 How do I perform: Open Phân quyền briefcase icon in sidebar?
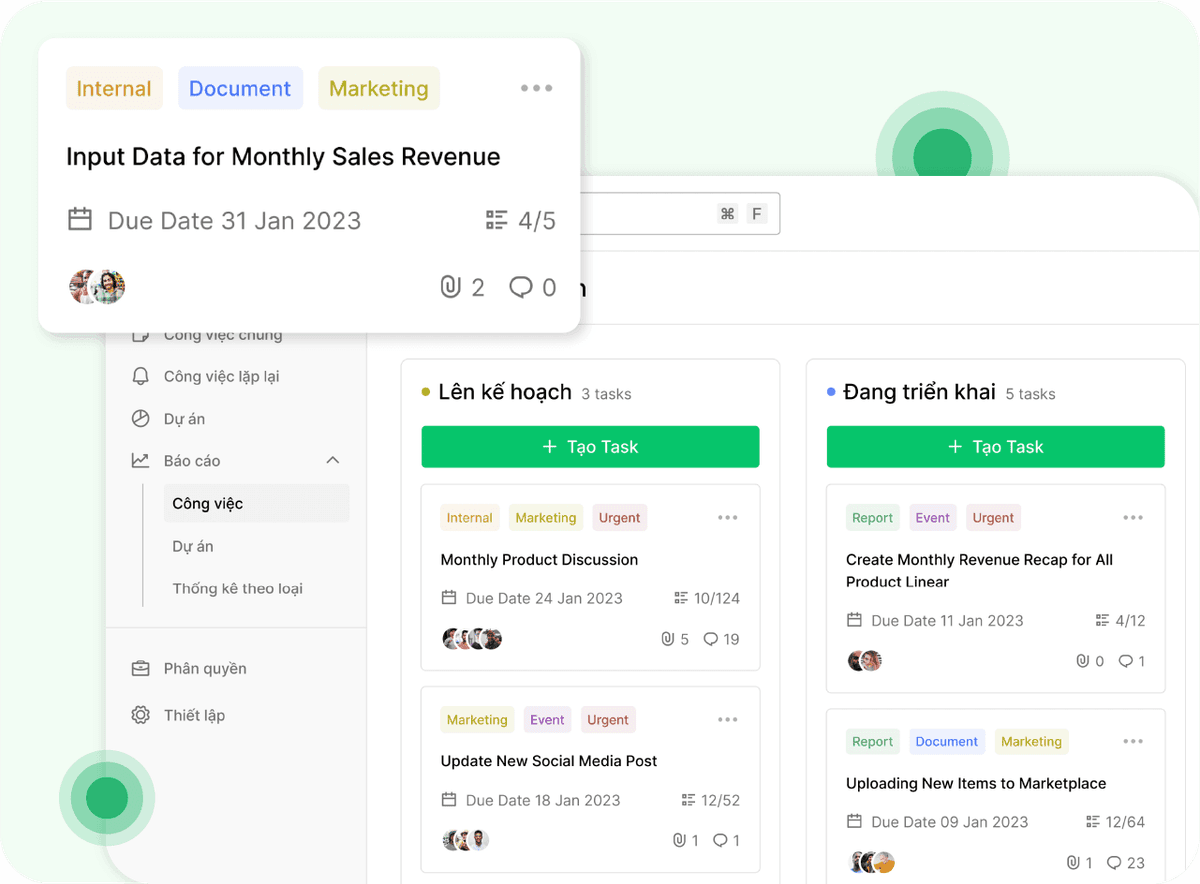[x=141, y=668]
